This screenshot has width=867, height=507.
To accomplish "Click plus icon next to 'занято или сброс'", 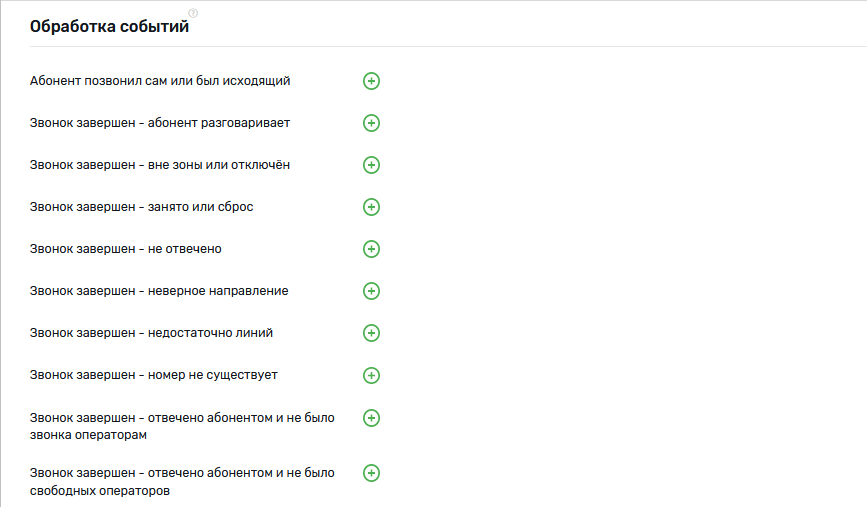I will (371, 207).
